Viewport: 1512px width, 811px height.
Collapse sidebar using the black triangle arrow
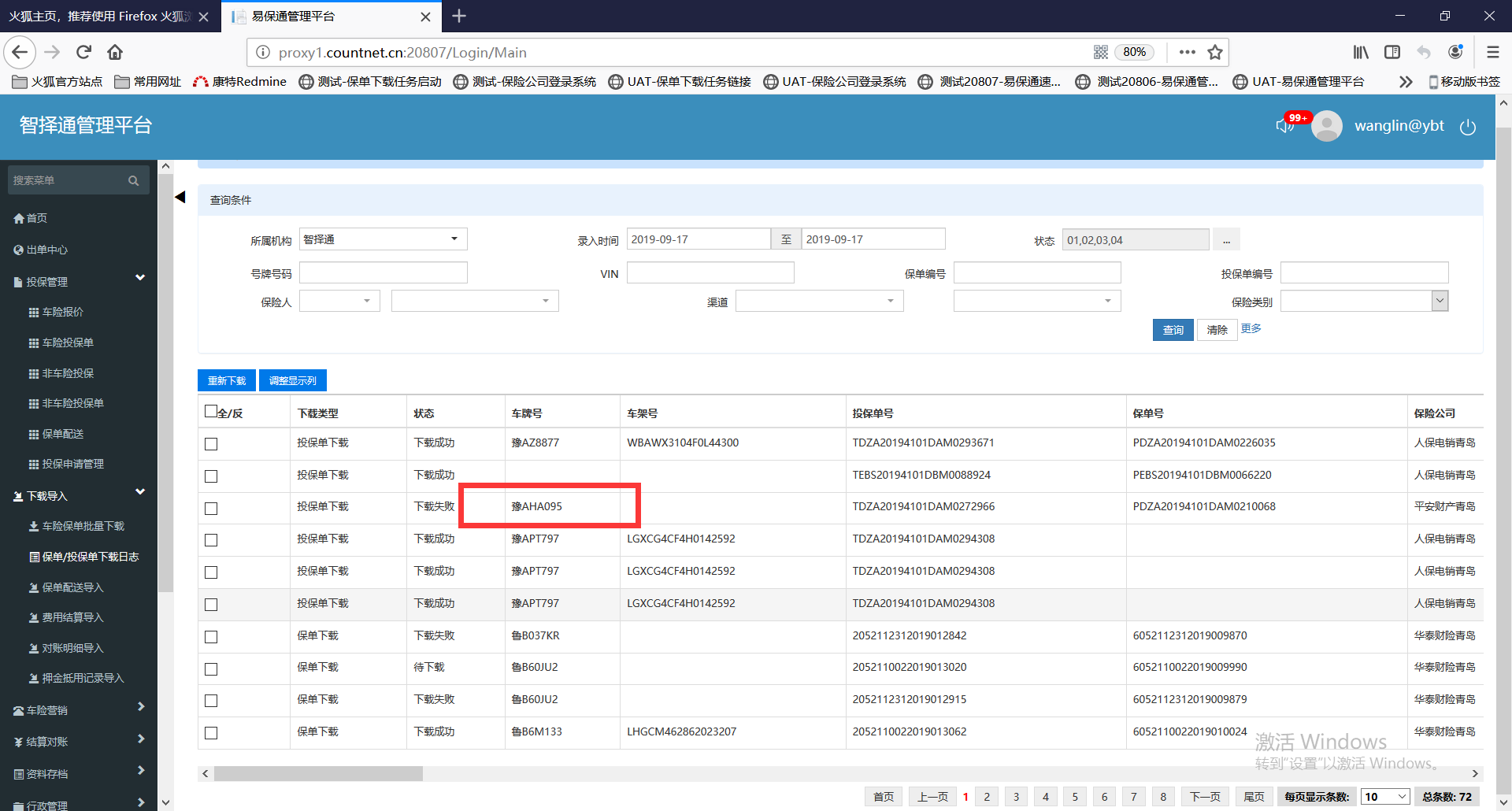(180, 197)
